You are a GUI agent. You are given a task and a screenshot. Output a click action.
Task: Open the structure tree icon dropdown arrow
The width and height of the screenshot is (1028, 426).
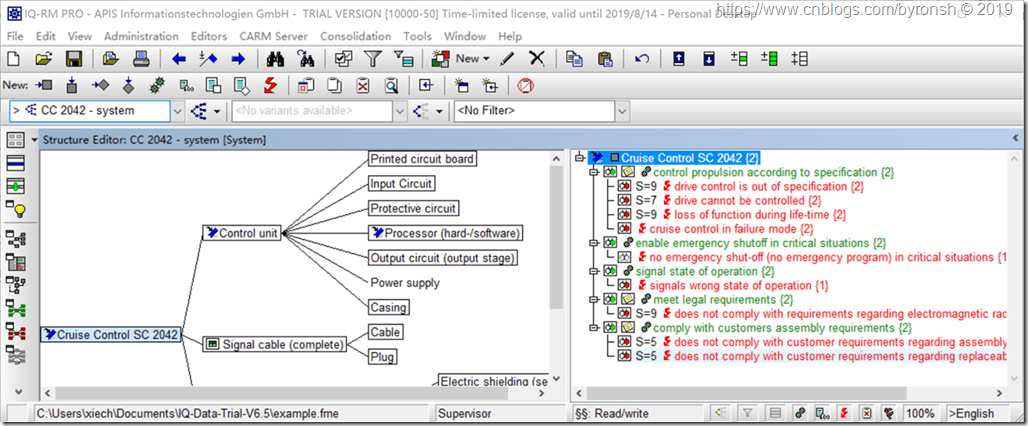click(x=217, y=111)
